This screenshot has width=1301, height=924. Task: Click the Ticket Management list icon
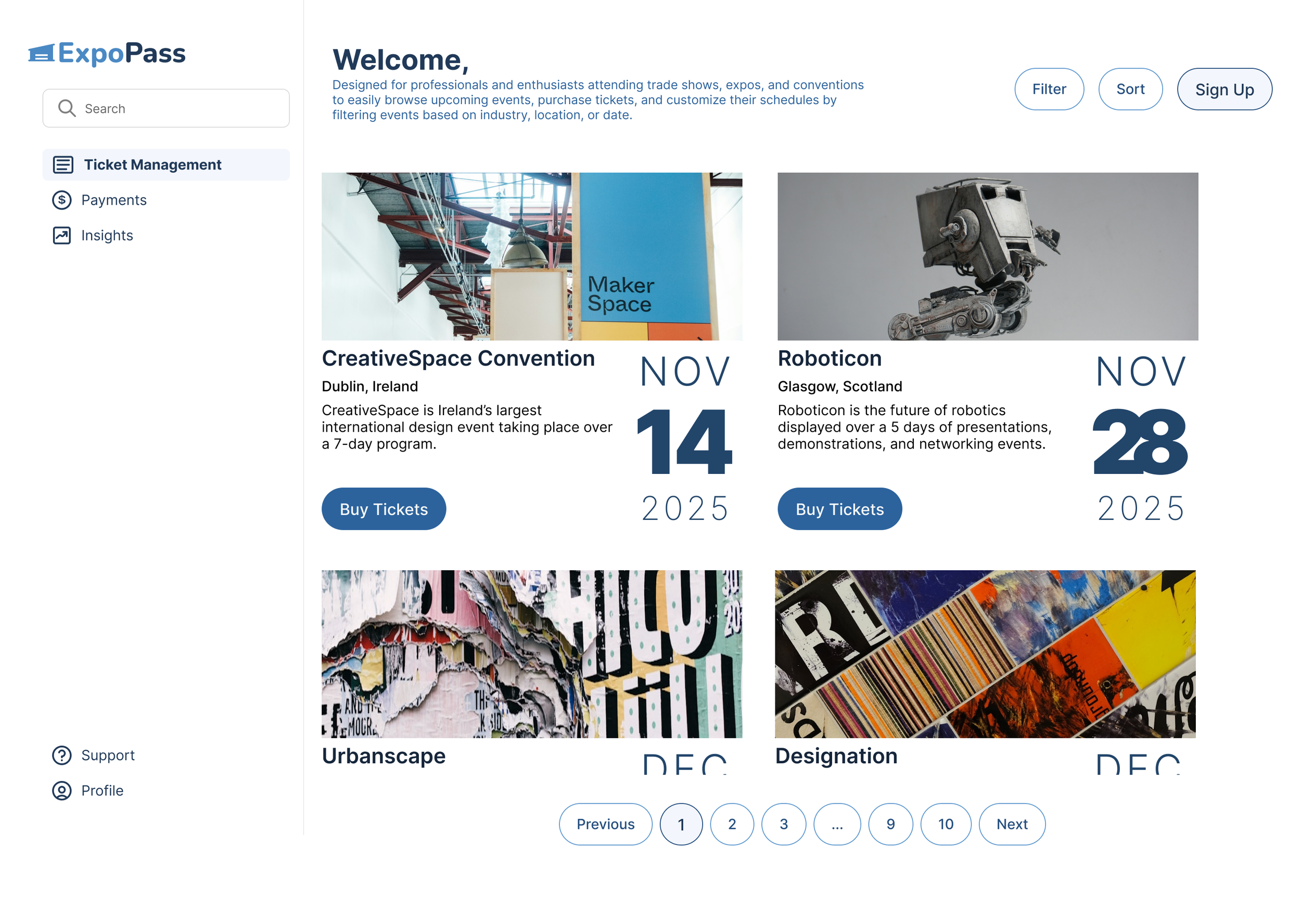coord(62,164)
